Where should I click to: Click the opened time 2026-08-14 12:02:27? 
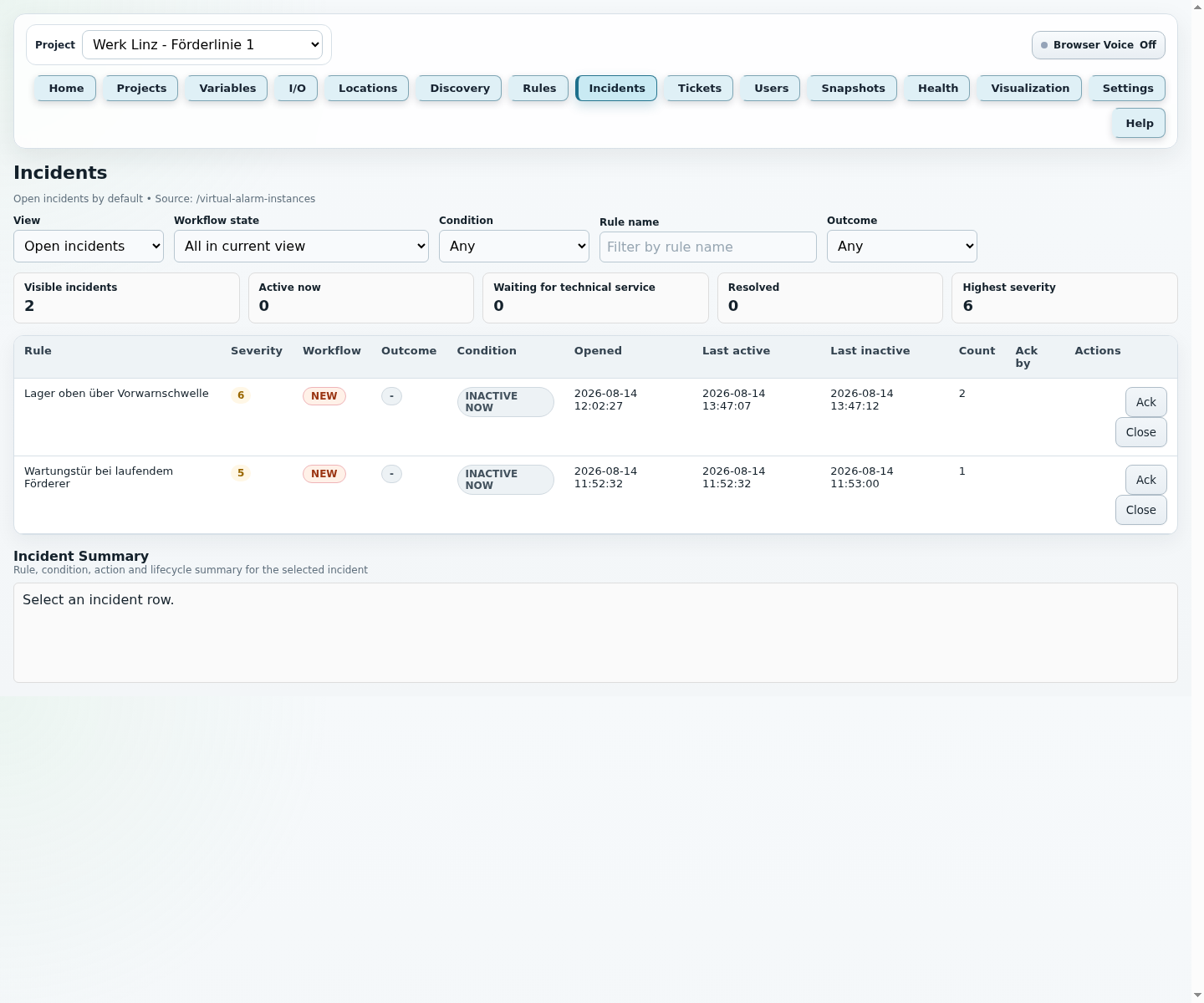[x=605, y=400]
